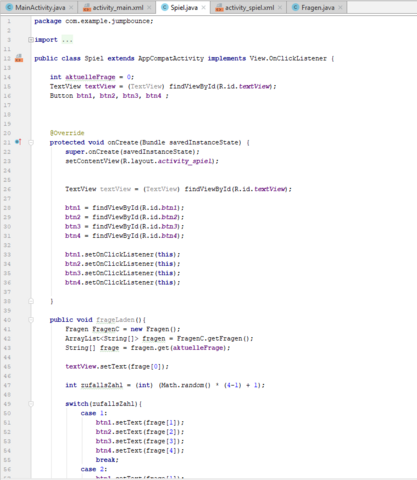Click the XML file icon on activity_spiel.xml tab
417x480 pixels.
coord(219,7)
